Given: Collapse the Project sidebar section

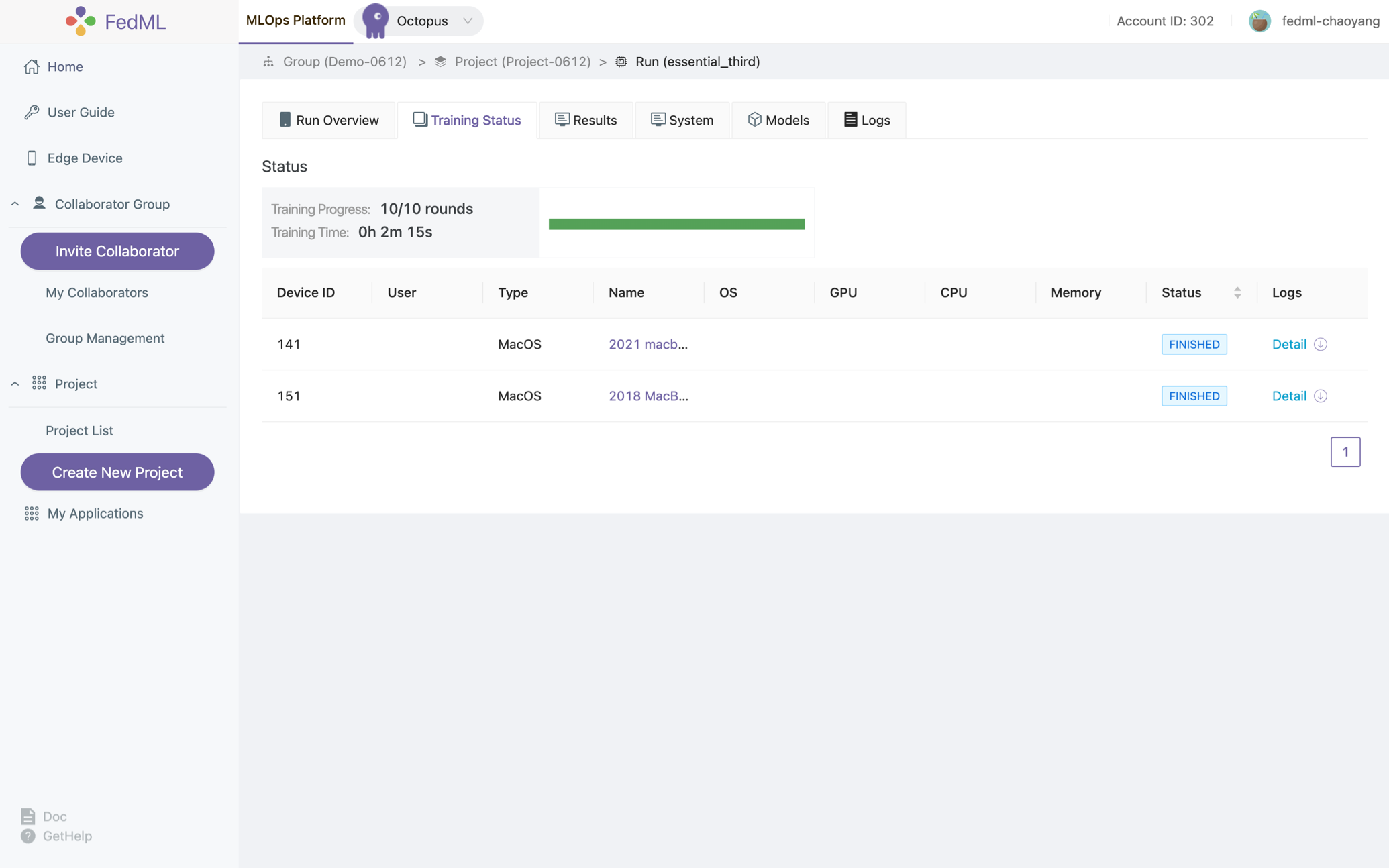Looking at the screenshot, I should coord(15,384).
